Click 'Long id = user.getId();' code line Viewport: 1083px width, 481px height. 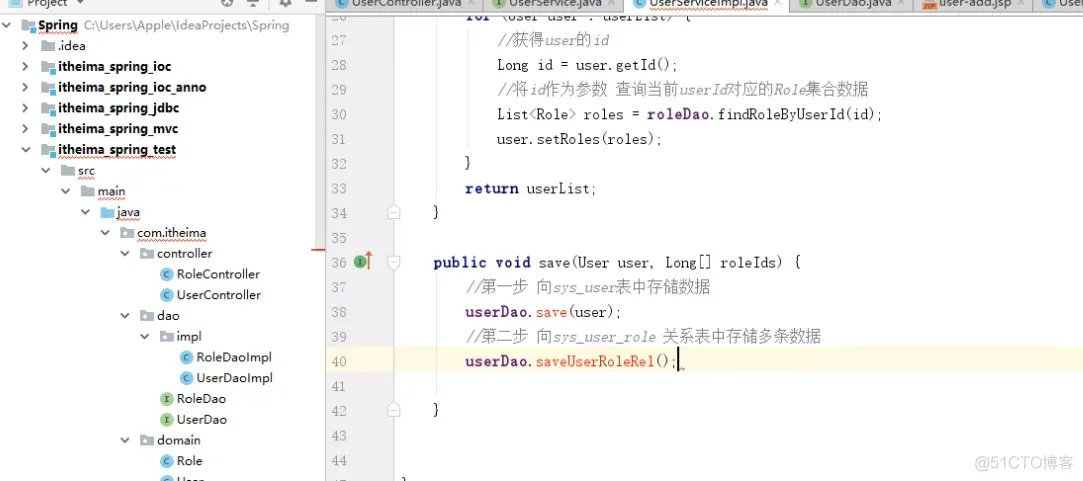588,65
